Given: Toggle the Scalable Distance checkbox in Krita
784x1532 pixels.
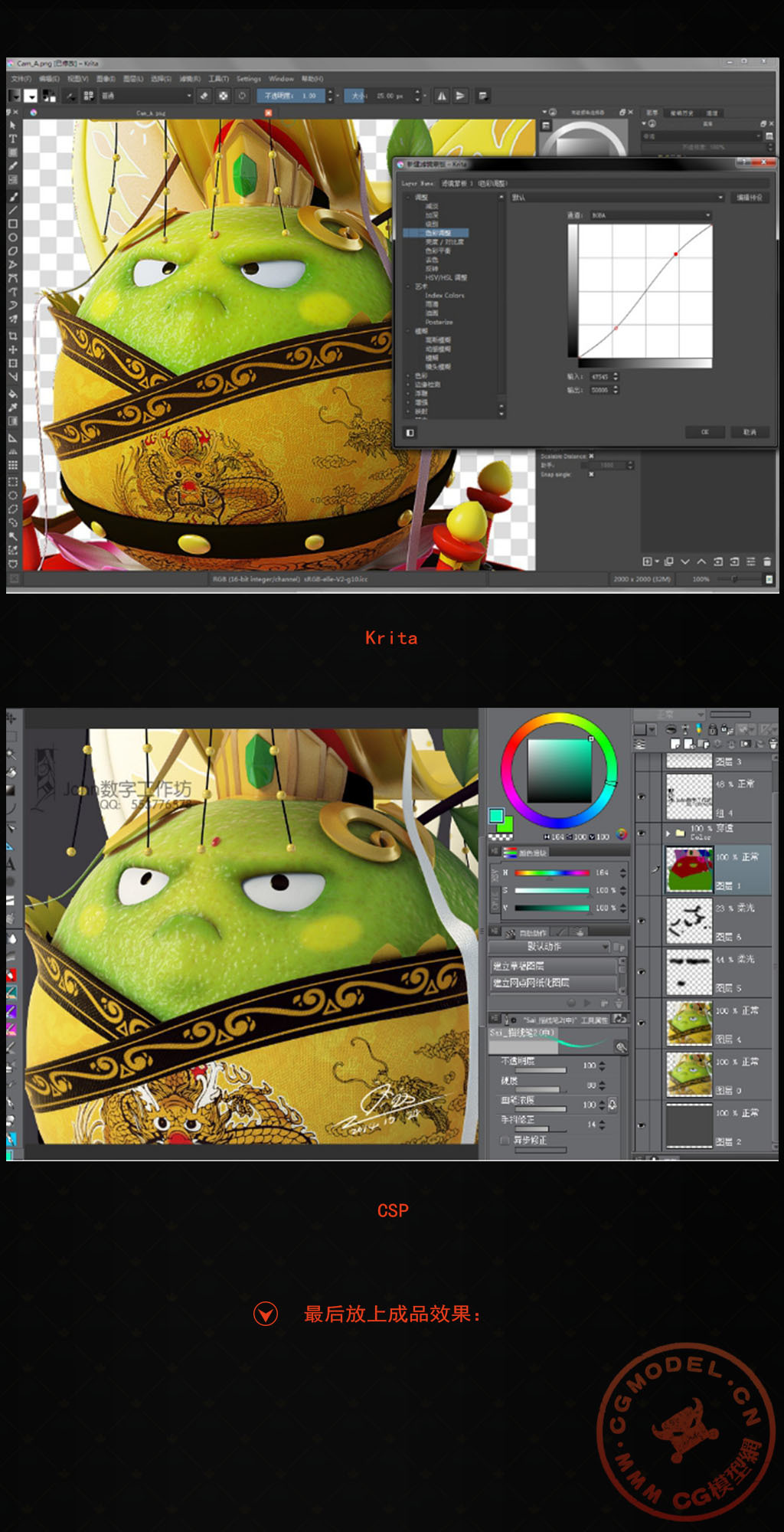Looking at the screenshot, I should pos(591,457).
